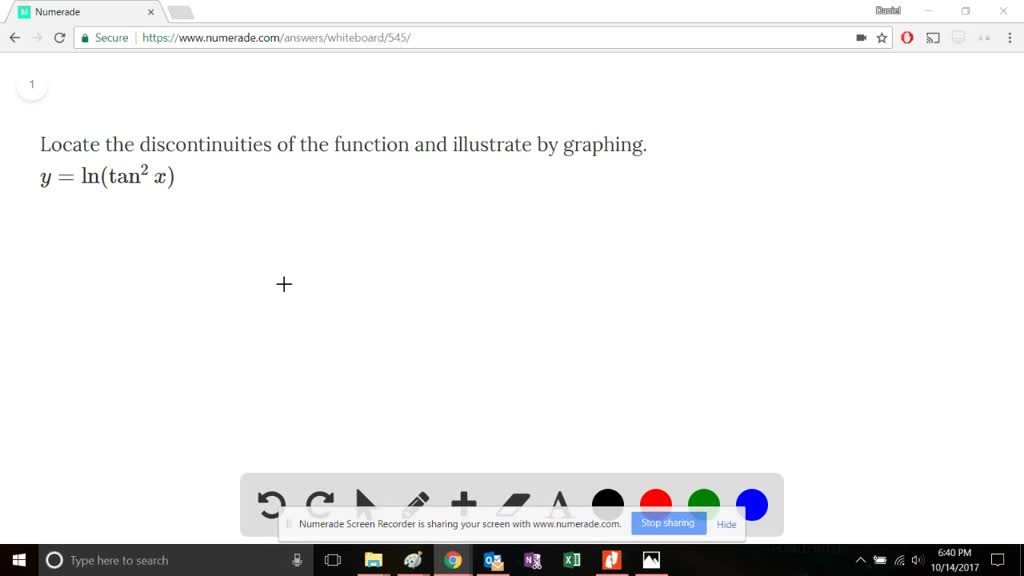
Task: Launch Excel from the taskbar
Action: [572, 560]
